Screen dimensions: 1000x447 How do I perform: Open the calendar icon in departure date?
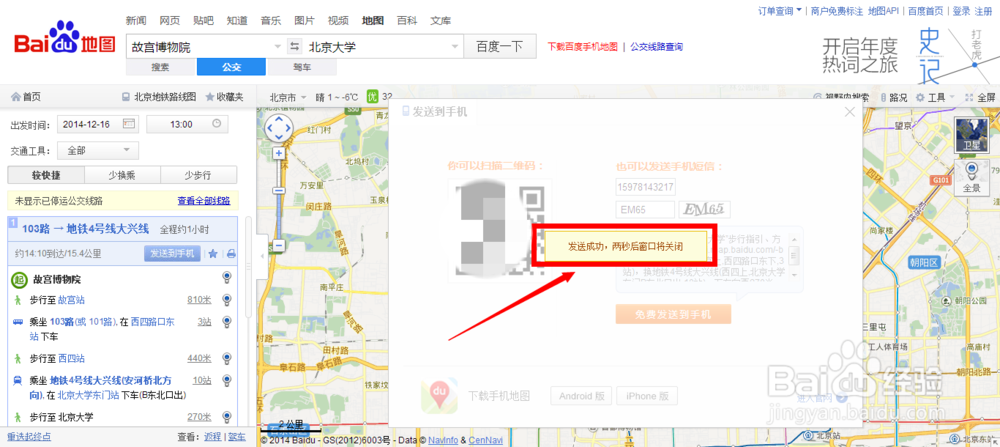tap(129, 124)
